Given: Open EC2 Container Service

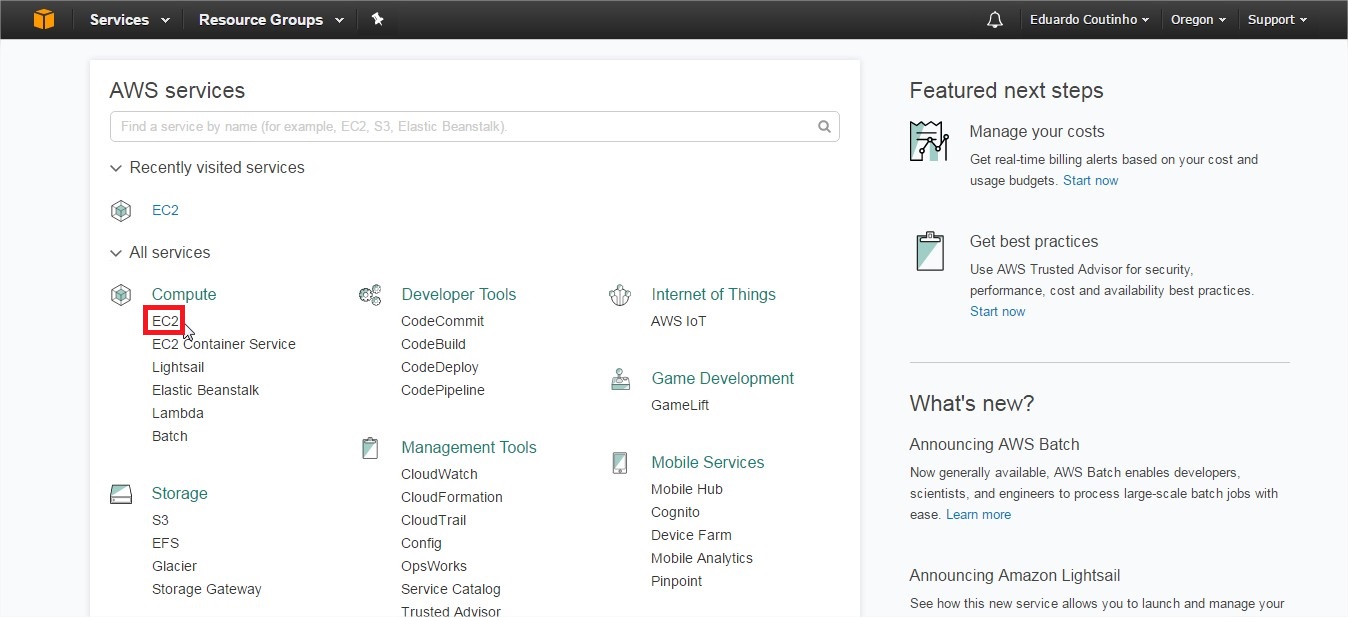Looking at the screenshot, I should 224,344.
